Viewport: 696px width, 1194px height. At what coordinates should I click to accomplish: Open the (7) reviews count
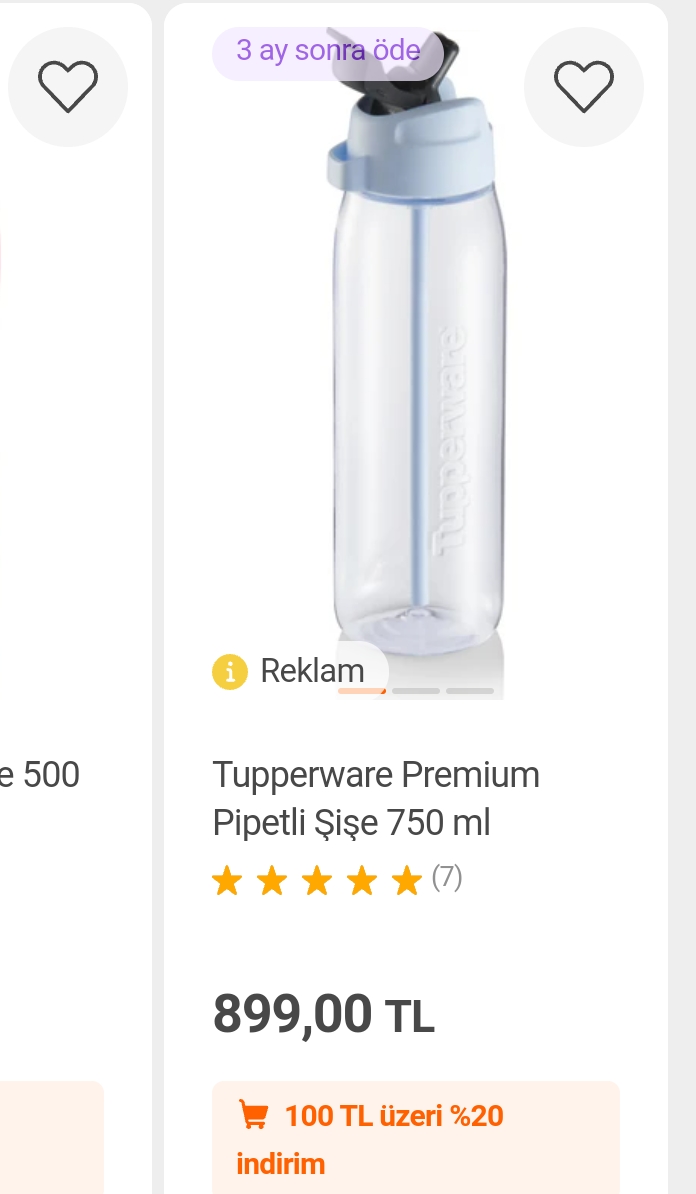tap(447, 877)
